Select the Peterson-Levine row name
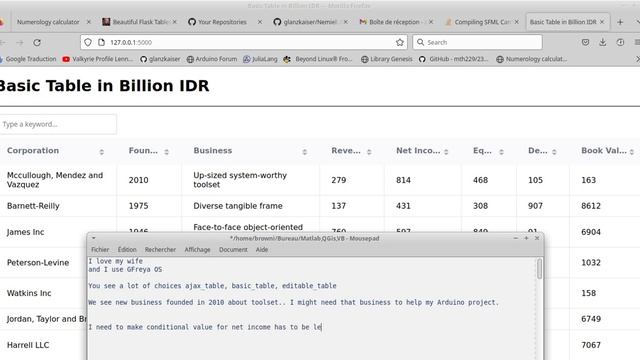Image resolution: width=640 pixels, height=360 pixels. point(38,263)
